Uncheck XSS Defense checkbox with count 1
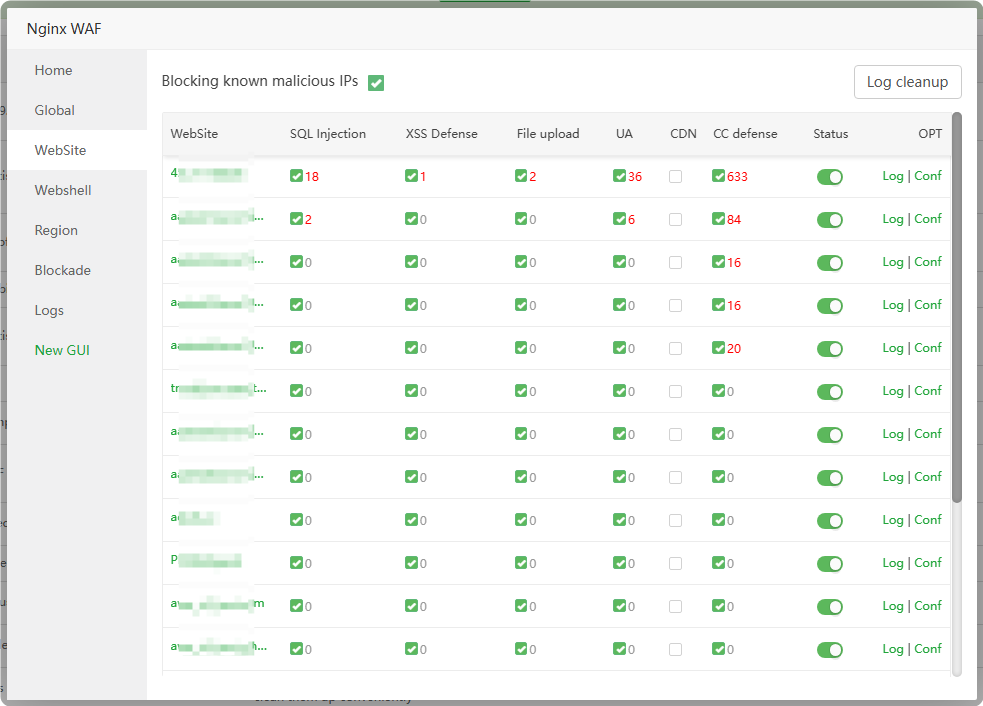Image resolution: width=983 pixels, height=706 pixels. click(411, 176)
